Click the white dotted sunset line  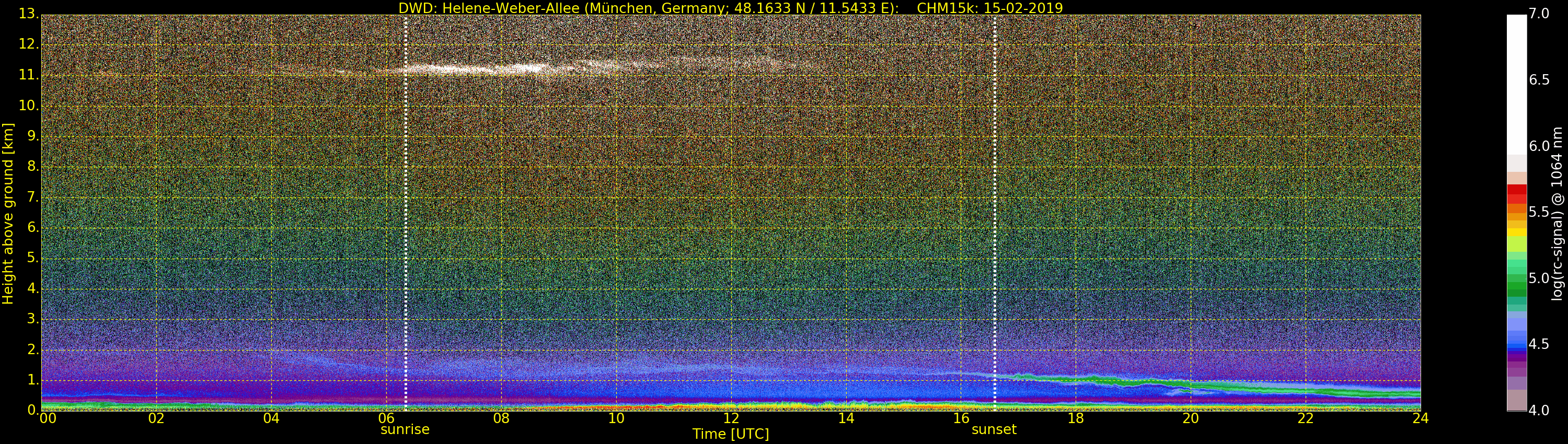tap(995, 213)
